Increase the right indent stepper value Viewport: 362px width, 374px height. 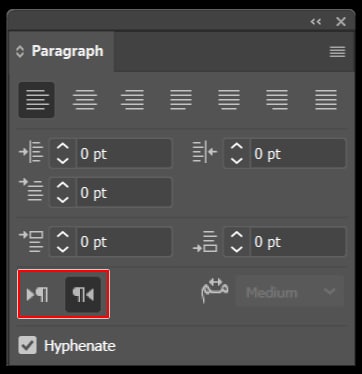236,146
